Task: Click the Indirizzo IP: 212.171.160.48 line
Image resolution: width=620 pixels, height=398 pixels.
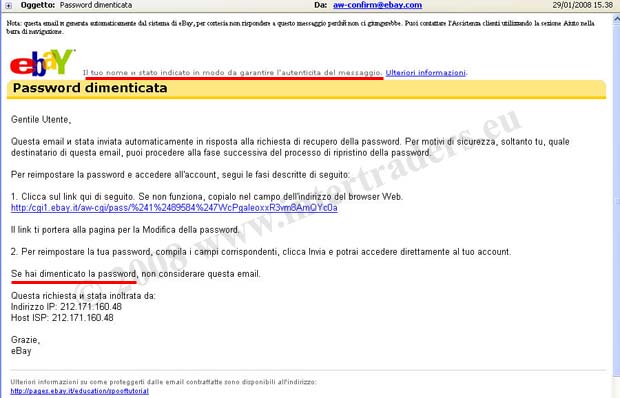Action: click(66, 307)
